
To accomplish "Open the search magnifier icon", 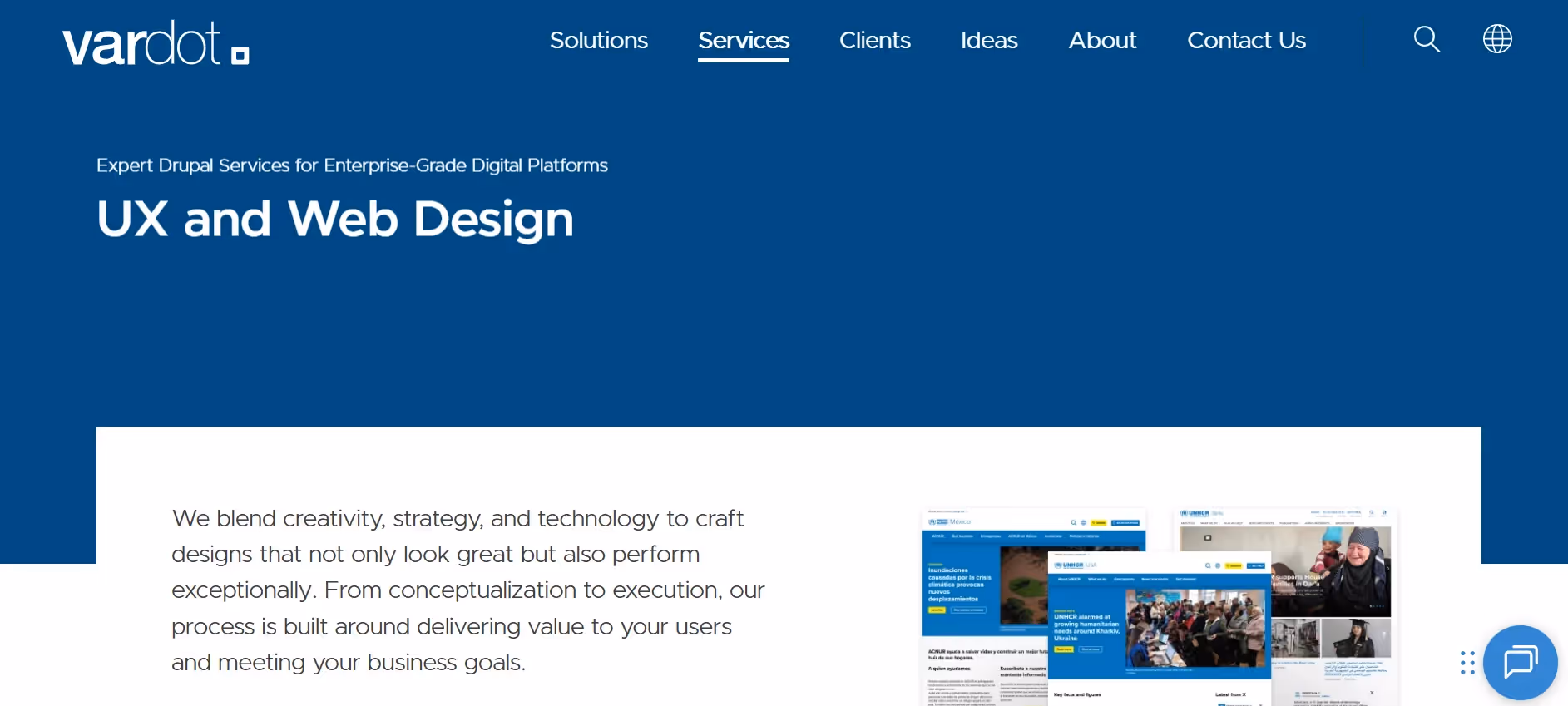I will [1427, 39].
